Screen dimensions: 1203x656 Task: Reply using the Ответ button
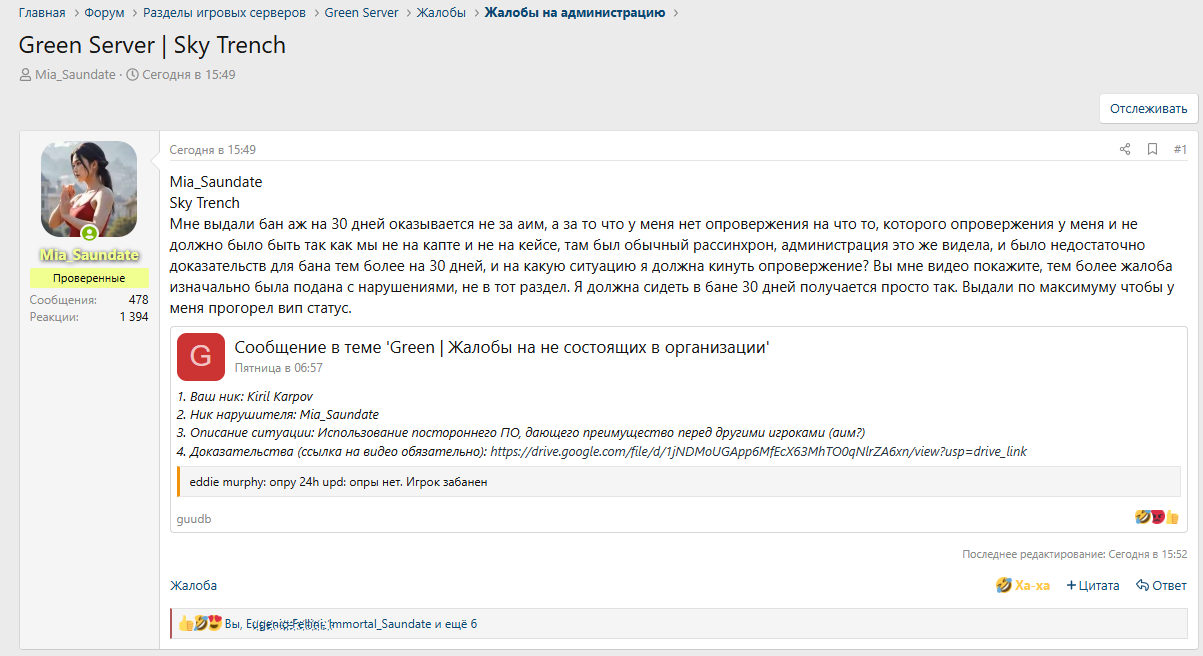click(x=1161, y=585)
